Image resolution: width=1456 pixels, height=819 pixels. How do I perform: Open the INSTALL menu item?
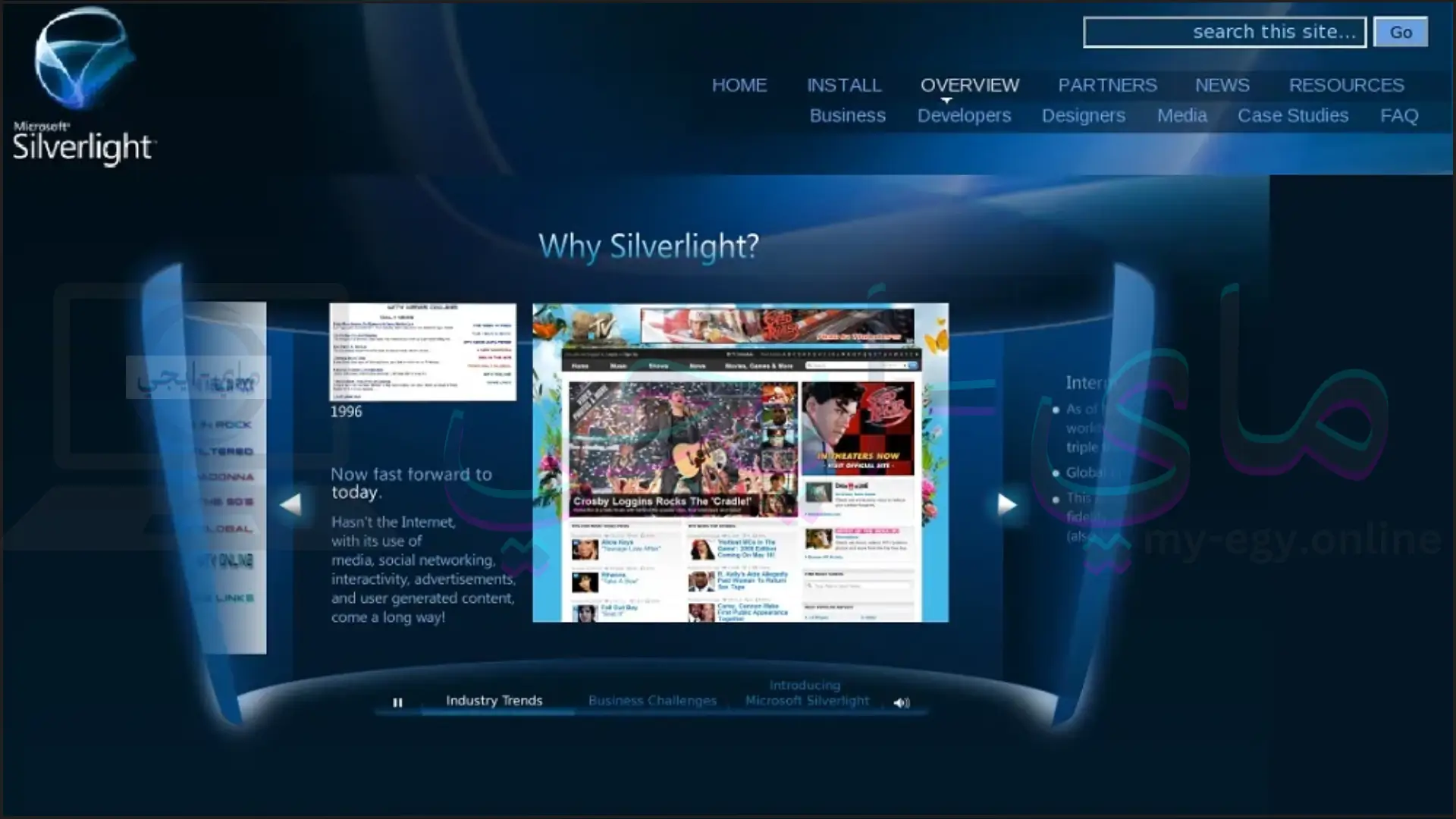coord(844,85)
